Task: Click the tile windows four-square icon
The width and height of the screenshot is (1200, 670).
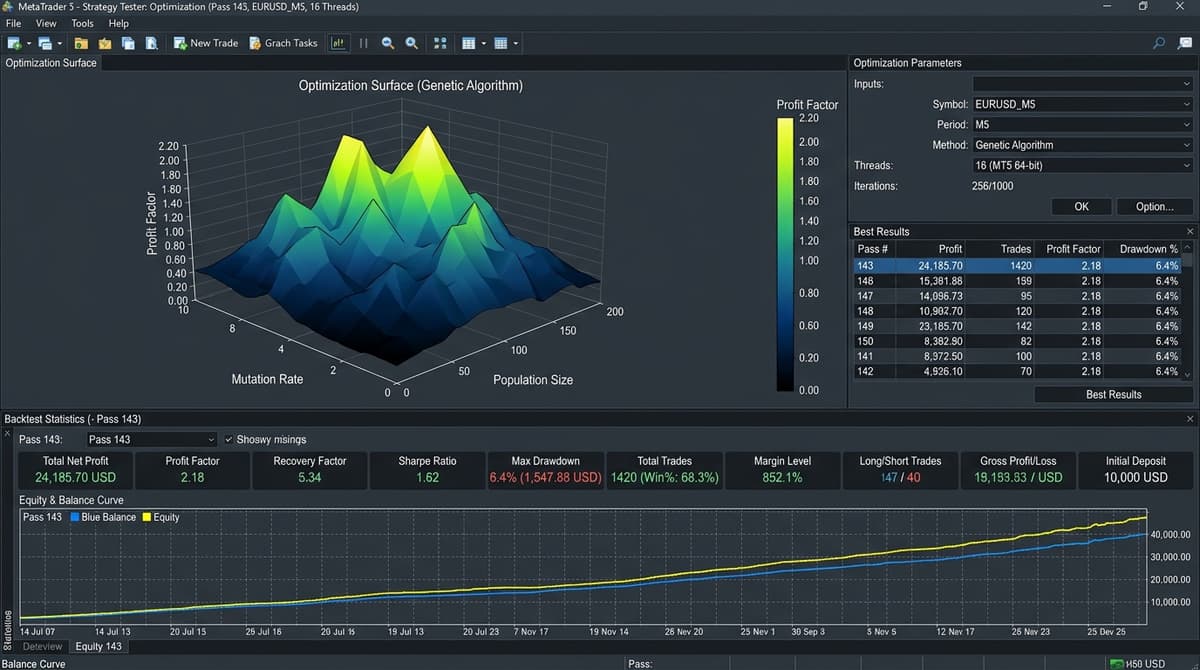Action: 440,43
